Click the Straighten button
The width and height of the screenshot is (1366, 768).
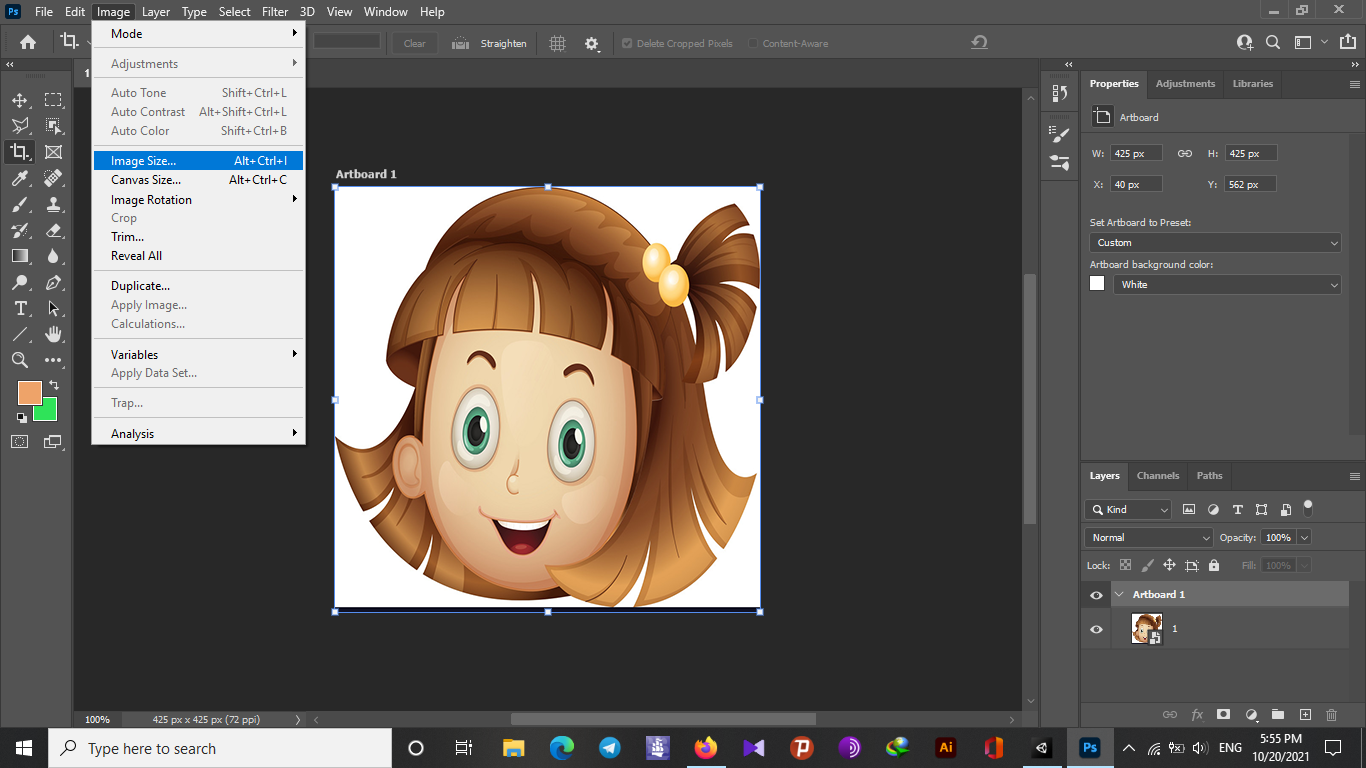490,43
